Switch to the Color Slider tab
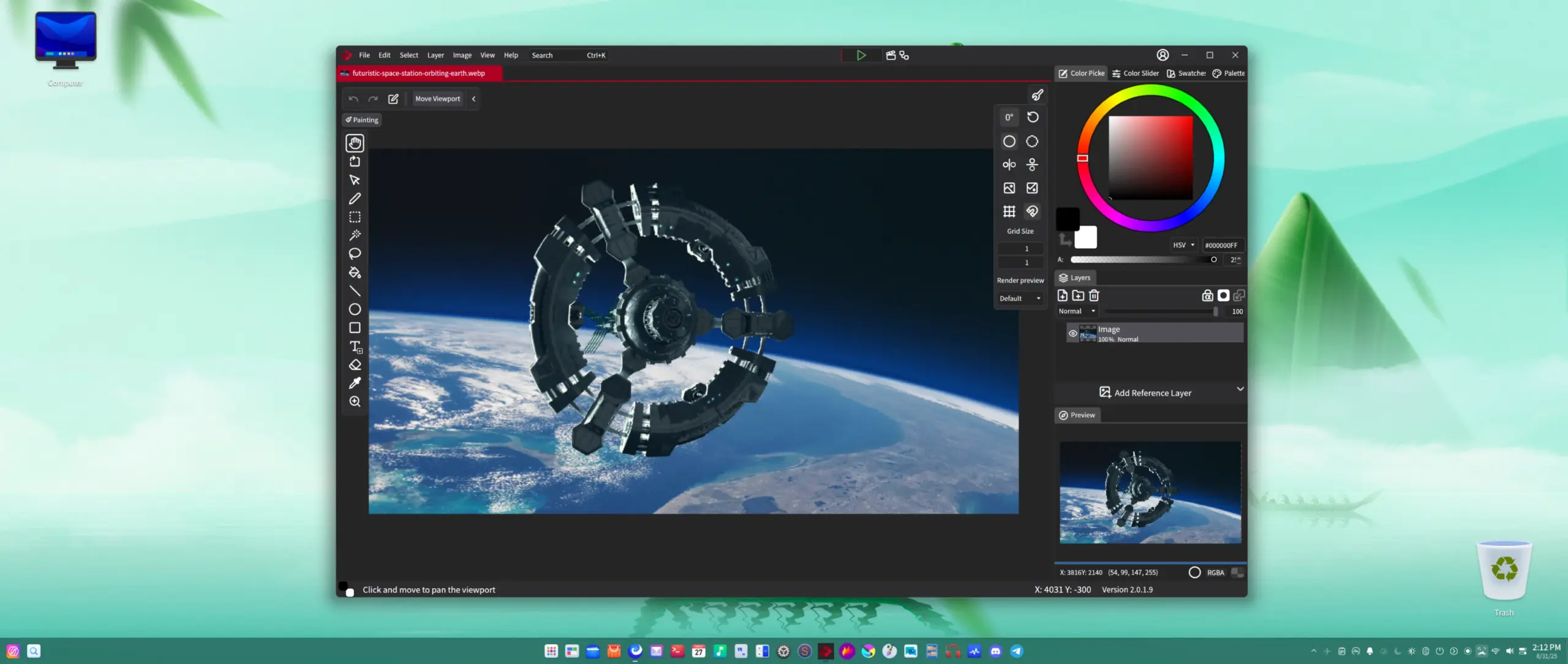This screenshot has width=1568, height=664. point(1136,74)
